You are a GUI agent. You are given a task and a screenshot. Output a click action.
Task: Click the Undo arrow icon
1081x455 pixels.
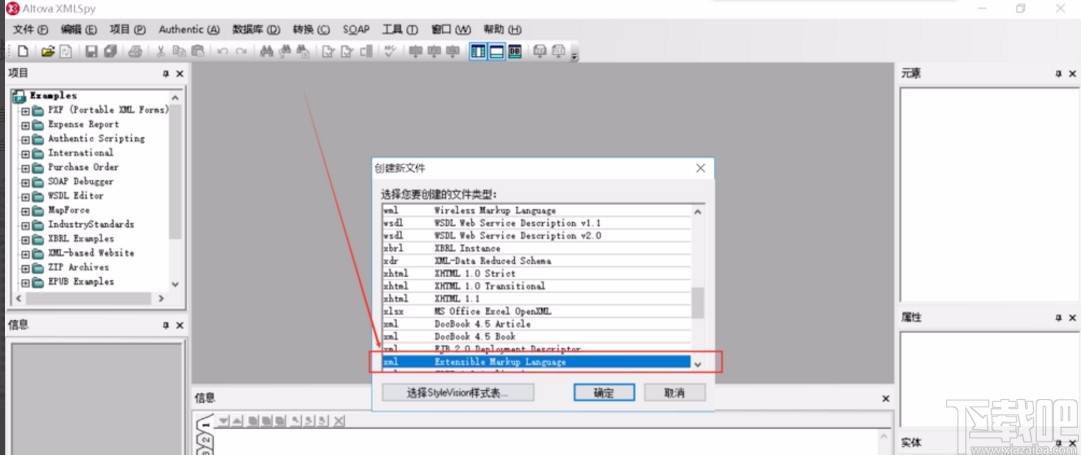click(223, 51)
